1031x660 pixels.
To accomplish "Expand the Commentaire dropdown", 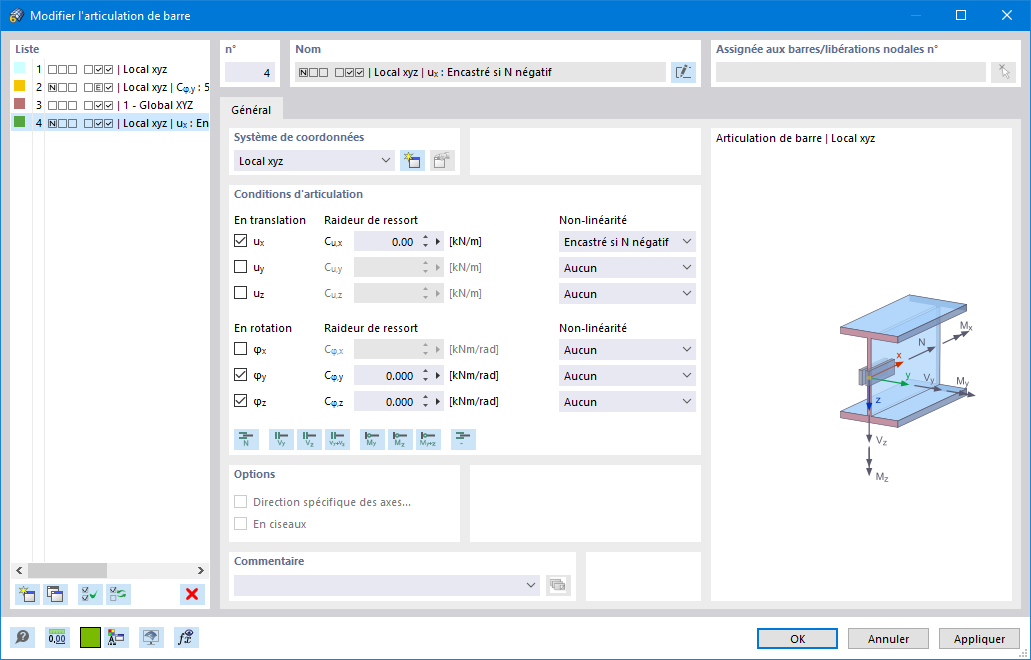I will (x=531, y=585).
